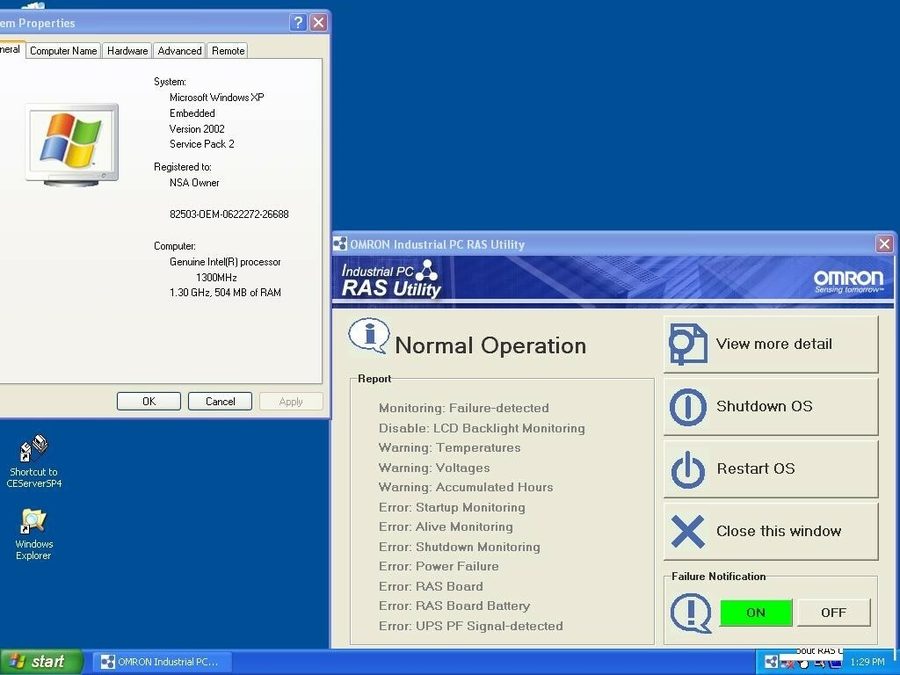The image size is (900, 675).
Task: Click 'Disable: LCD Backlight Monitoring' report line
Action: pos(482,428)
